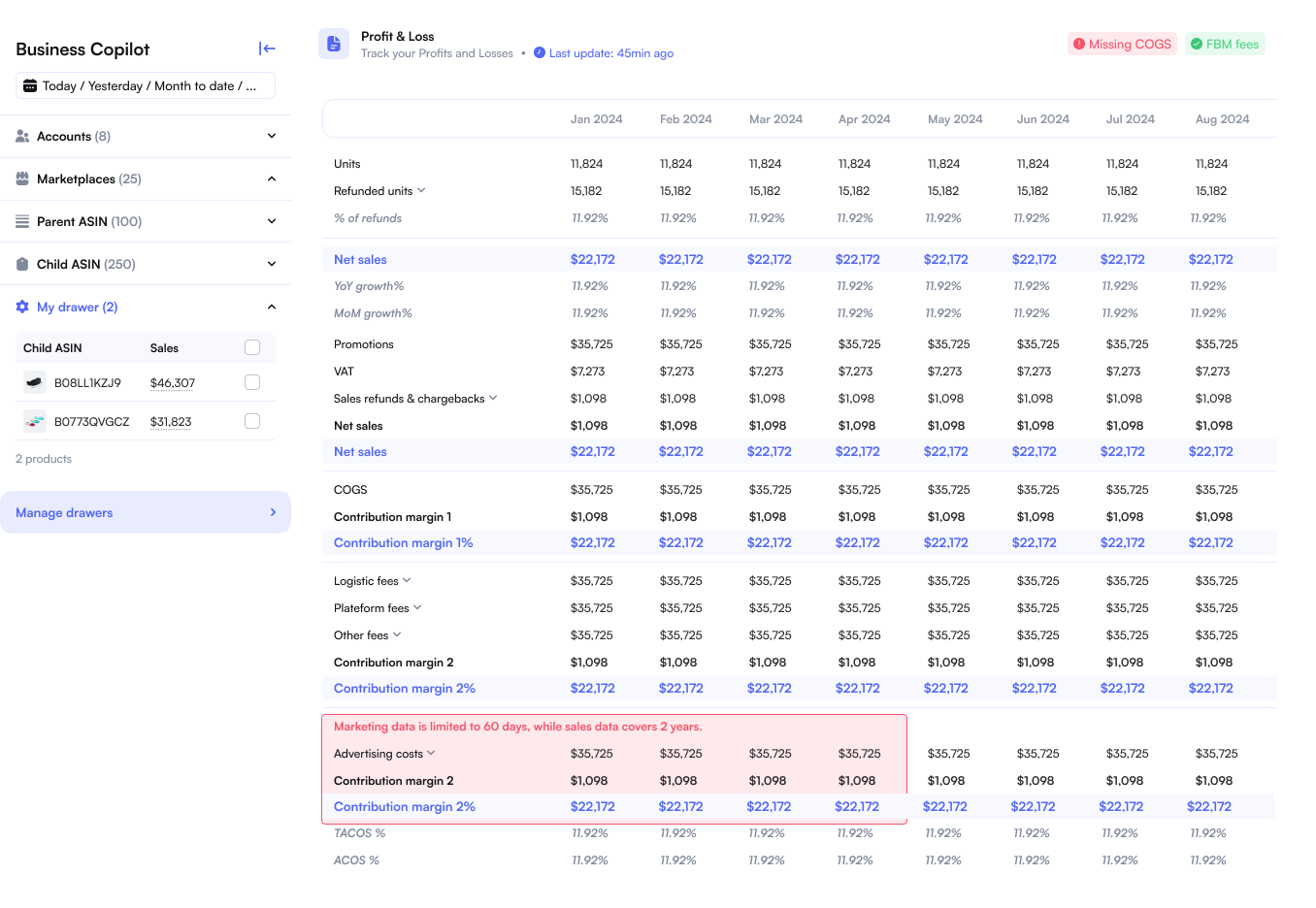Screen dimensions: 1316x908
Task: Click the Accounts people icon
Action: pyautogui.click(x=22, y=137)
